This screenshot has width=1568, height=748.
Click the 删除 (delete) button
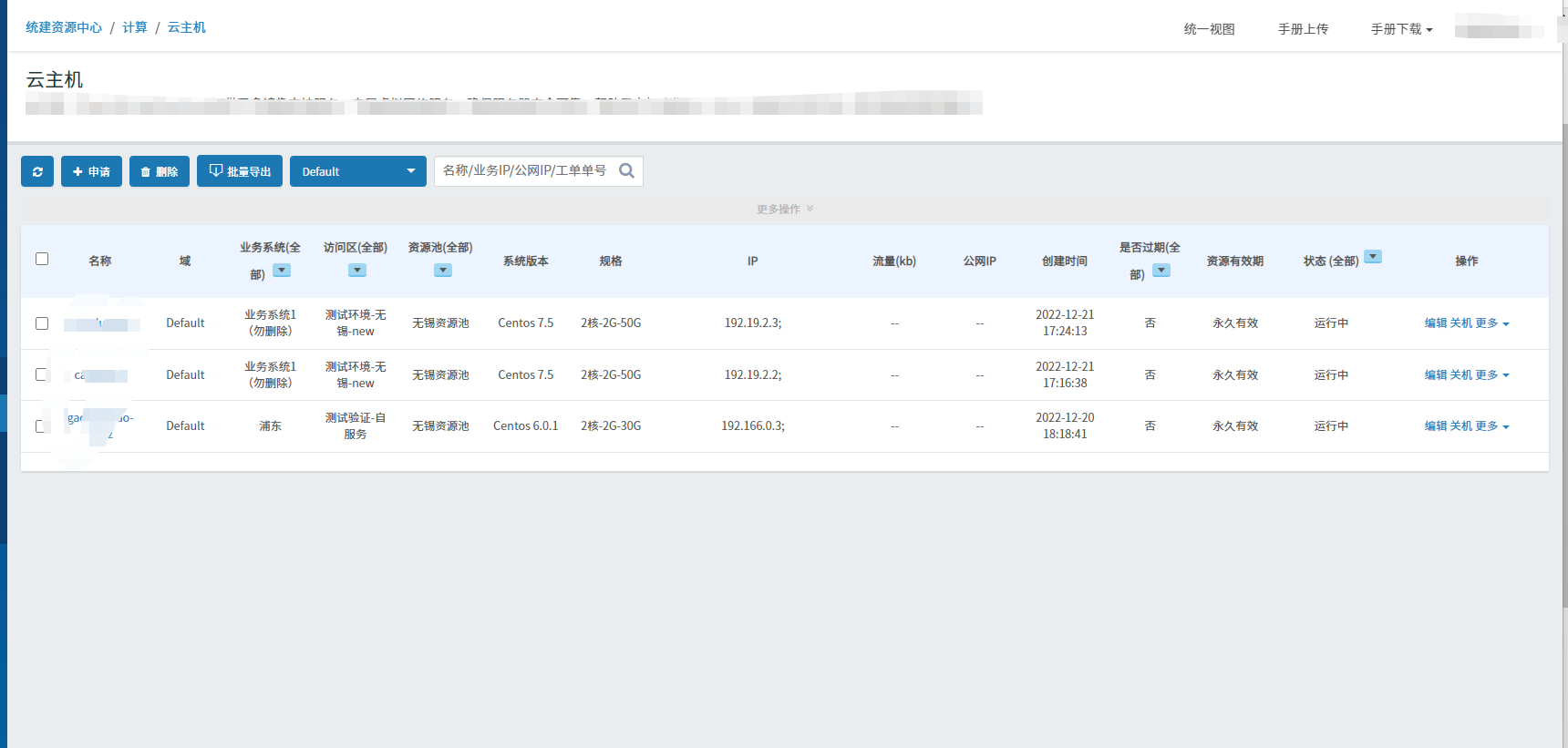[160, 171]
